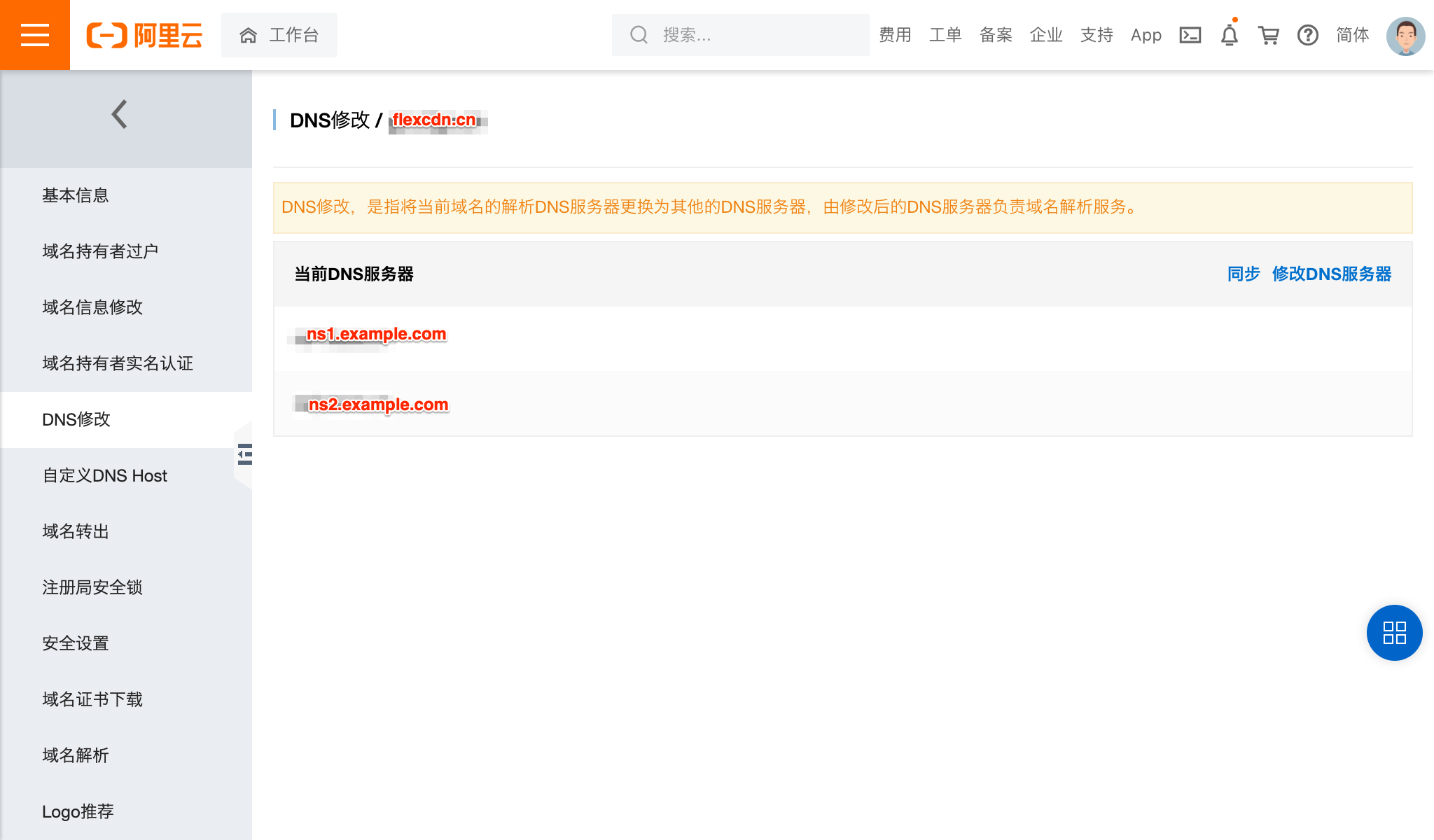The height and width of the screenshot is (840, 1434).
Task: Open notifications via the bell icon
Action: pyautogui.click(x=1229, y=34)
